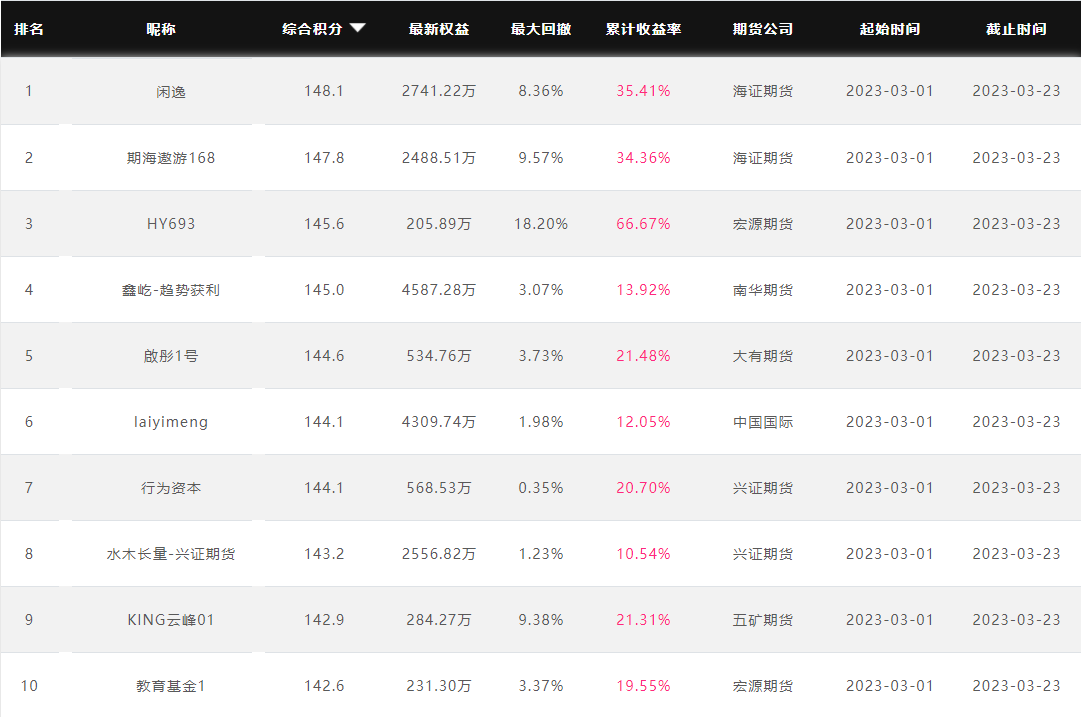Click 兴证期货 in 行为资本 row
This screenshot has height=717, width=1081.
pyautogui.click(x=762, y=488)
